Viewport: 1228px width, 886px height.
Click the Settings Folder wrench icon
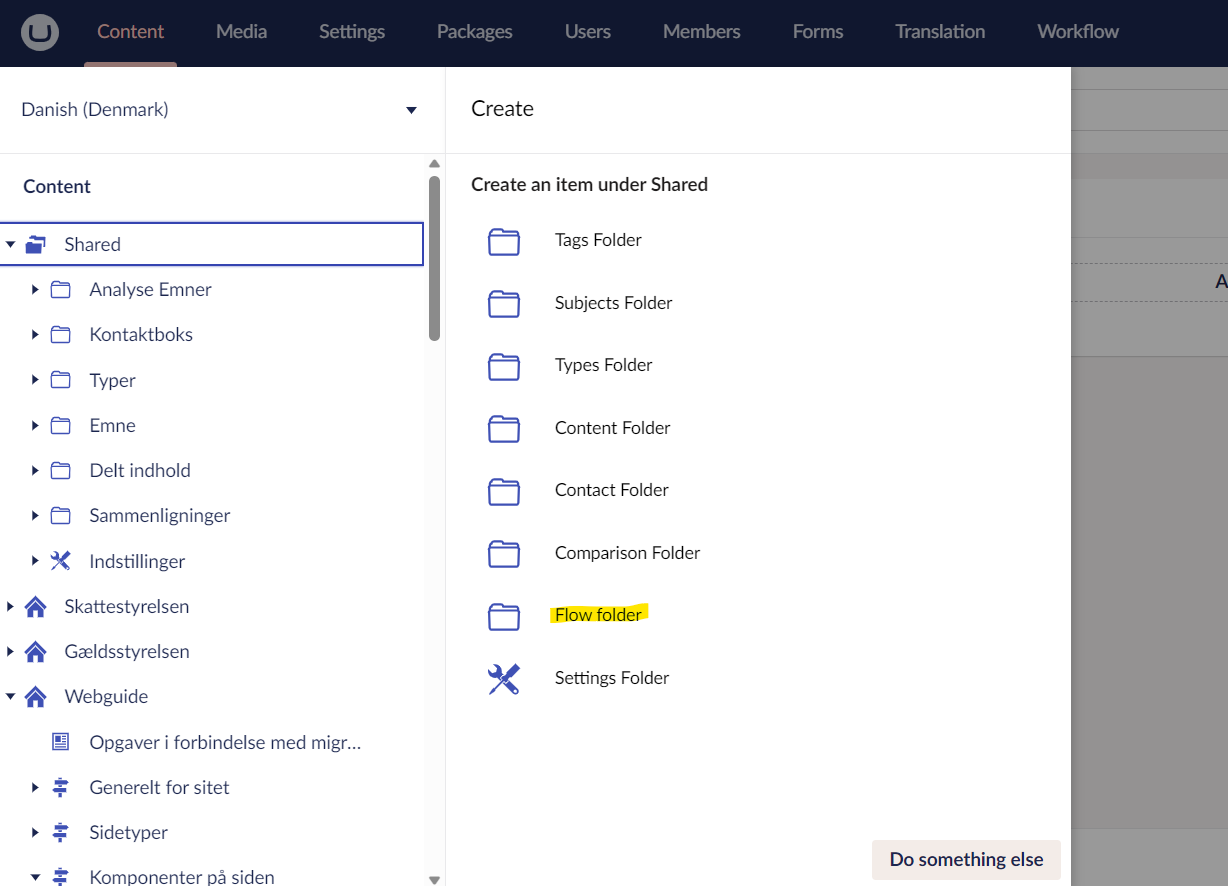(x=504, y=679)
